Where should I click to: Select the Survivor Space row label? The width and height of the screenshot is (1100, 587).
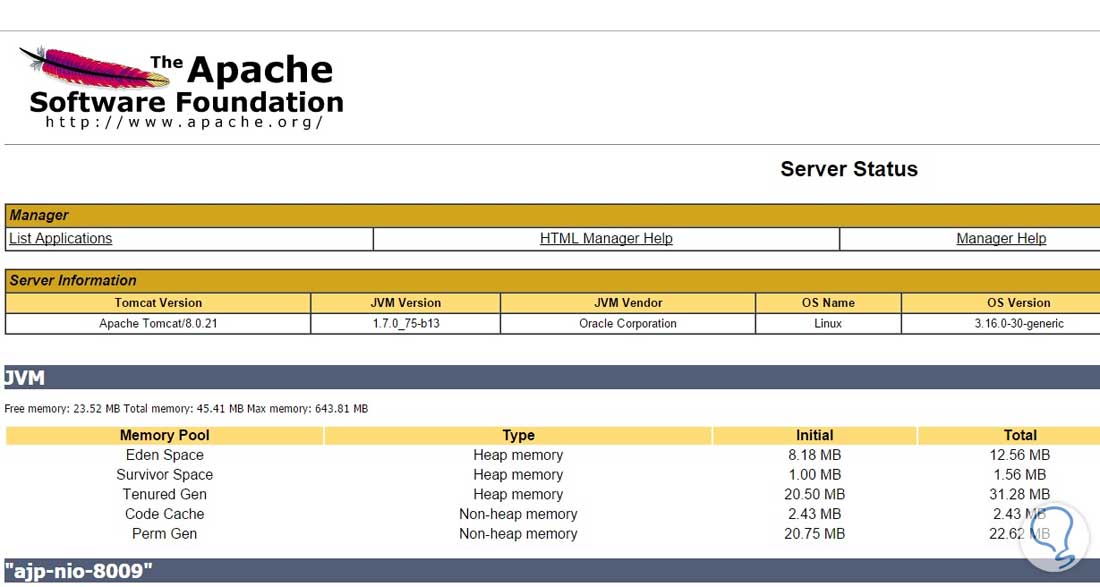pyautogui.click(x=164, y=475)
